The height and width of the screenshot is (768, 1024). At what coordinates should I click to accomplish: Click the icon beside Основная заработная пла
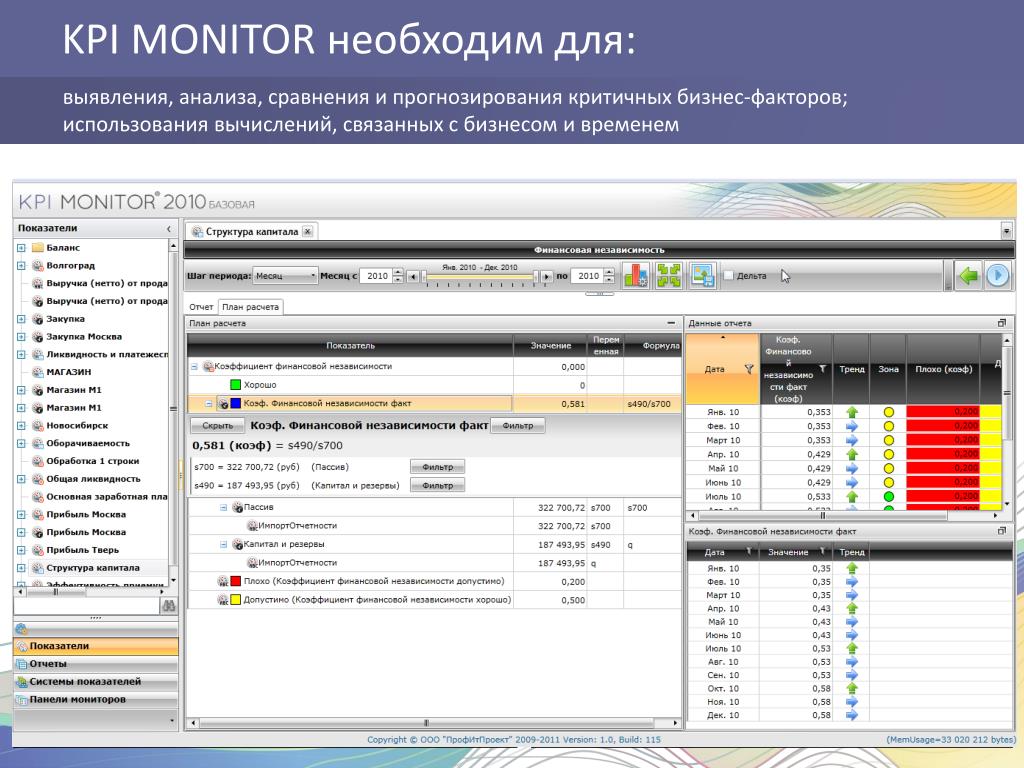click(x=38, y=496)
